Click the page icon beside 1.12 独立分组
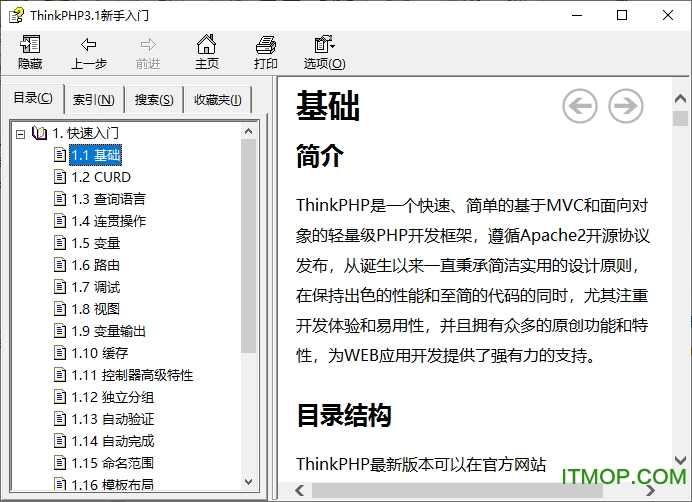This screenshot has height=502, width=692. point(60,397)
